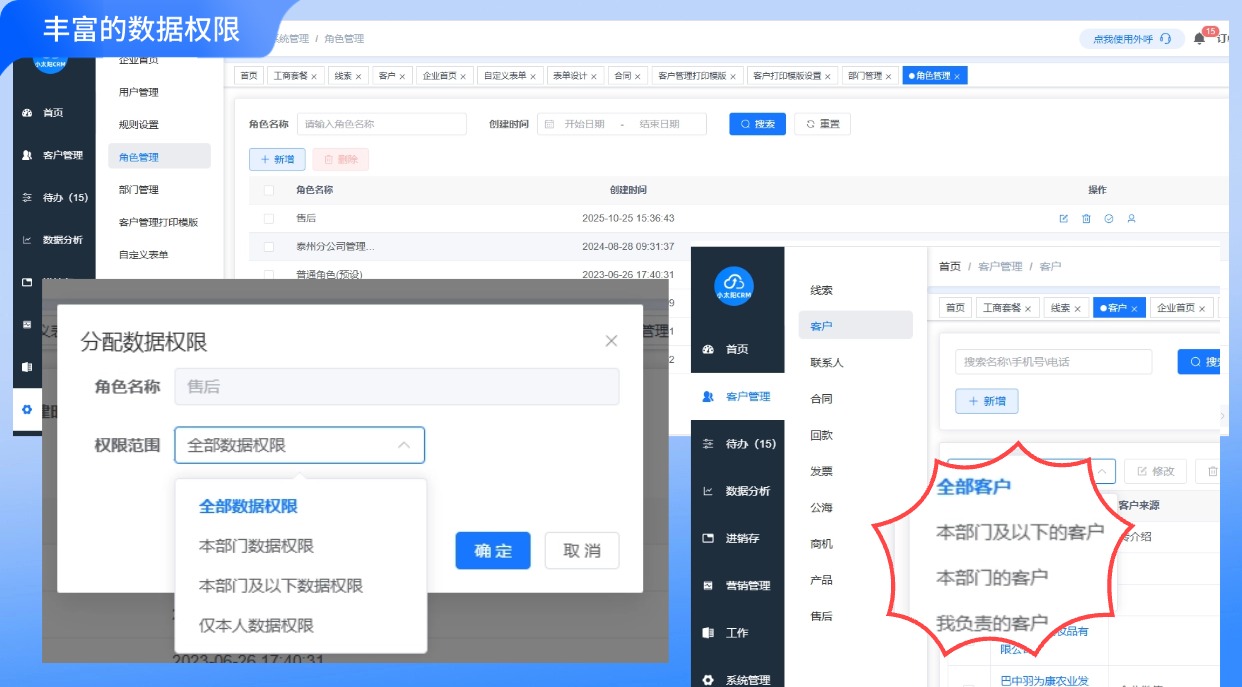The image size is (1242, 687).
Task: Open 部门管理 in the system submenu
Action: coord(138,190)
